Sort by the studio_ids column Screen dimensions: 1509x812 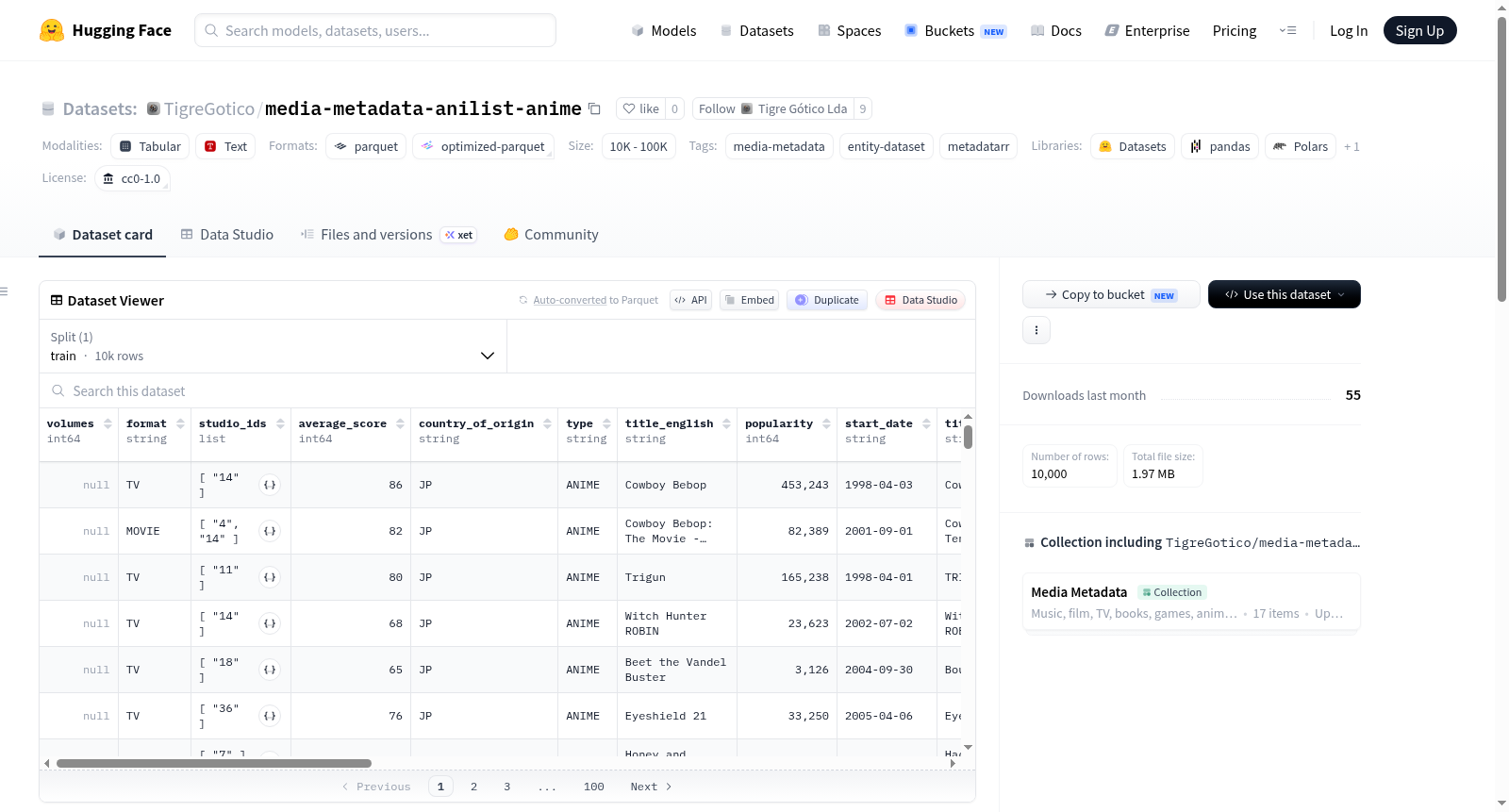tap(280, 423)
